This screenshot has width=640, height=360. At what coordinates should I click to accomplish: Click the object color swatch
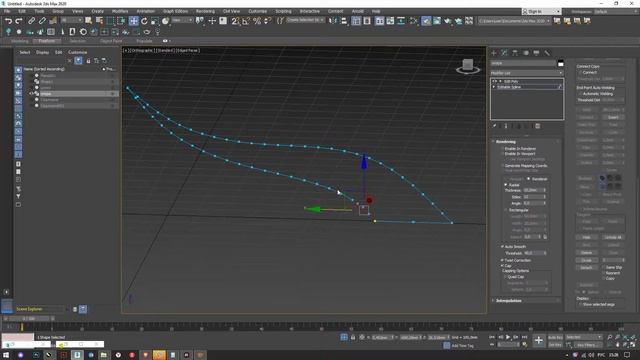point(561,63)
